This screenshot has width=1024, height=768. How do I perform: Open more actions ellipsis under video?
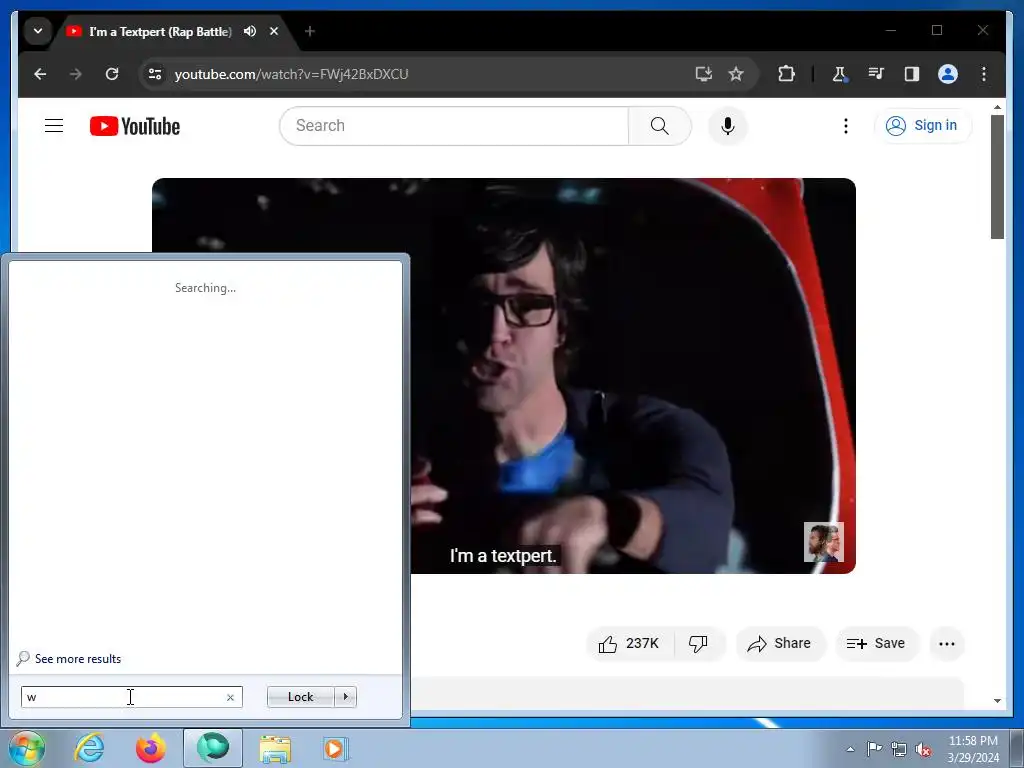point(946,644)
